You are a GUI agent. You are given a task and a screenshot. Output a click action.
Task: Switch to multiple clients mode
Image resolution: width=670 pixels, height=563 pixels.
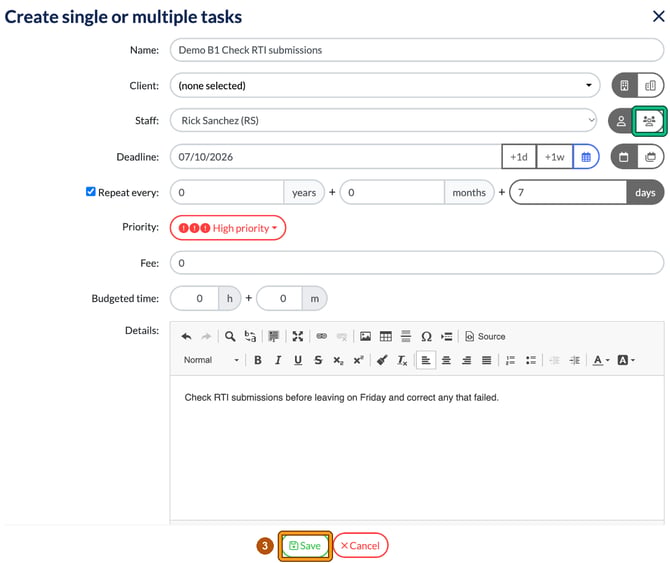650,85
